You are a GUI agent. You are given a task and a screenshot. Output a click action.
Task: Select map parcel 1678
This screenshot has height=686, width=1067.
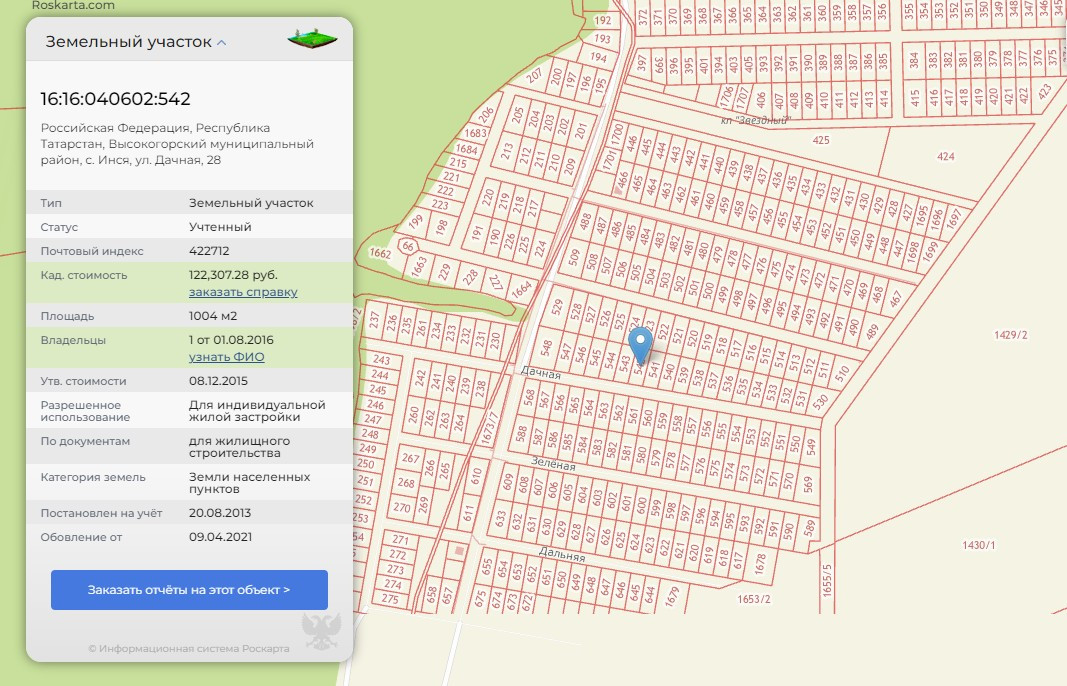[761, 563]
